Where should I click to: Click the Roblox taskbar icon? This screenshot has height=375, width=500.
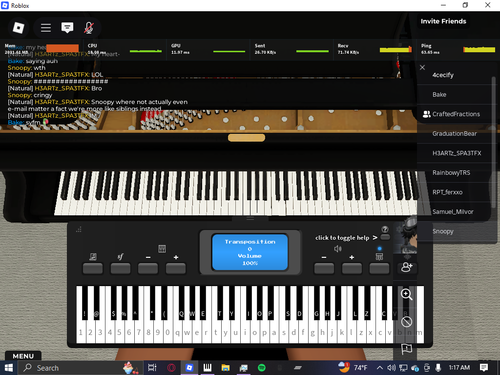189,368
